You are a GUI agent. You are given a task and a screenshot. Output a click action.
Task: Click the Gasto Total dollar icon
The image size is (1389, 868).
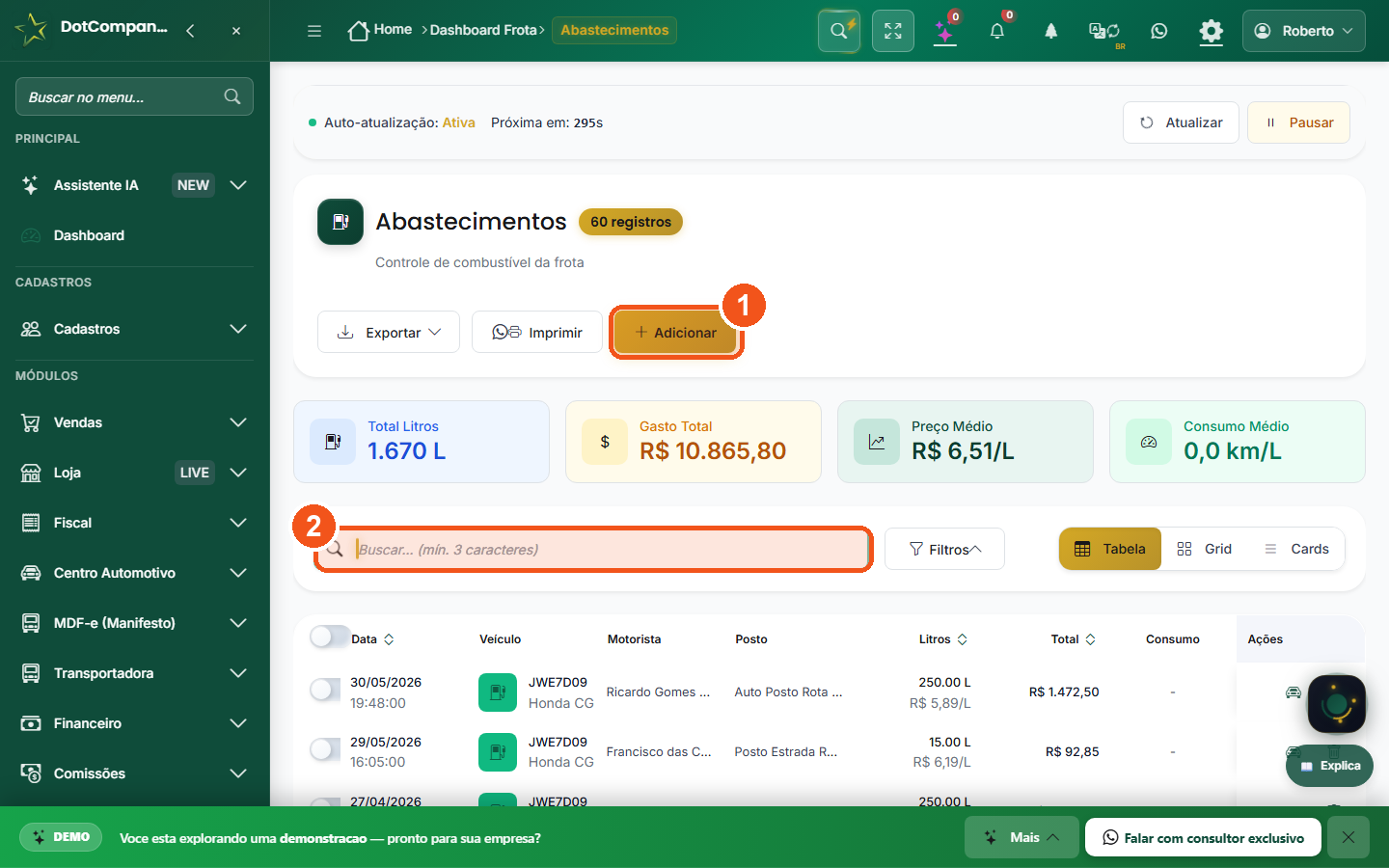coord(605,442)
